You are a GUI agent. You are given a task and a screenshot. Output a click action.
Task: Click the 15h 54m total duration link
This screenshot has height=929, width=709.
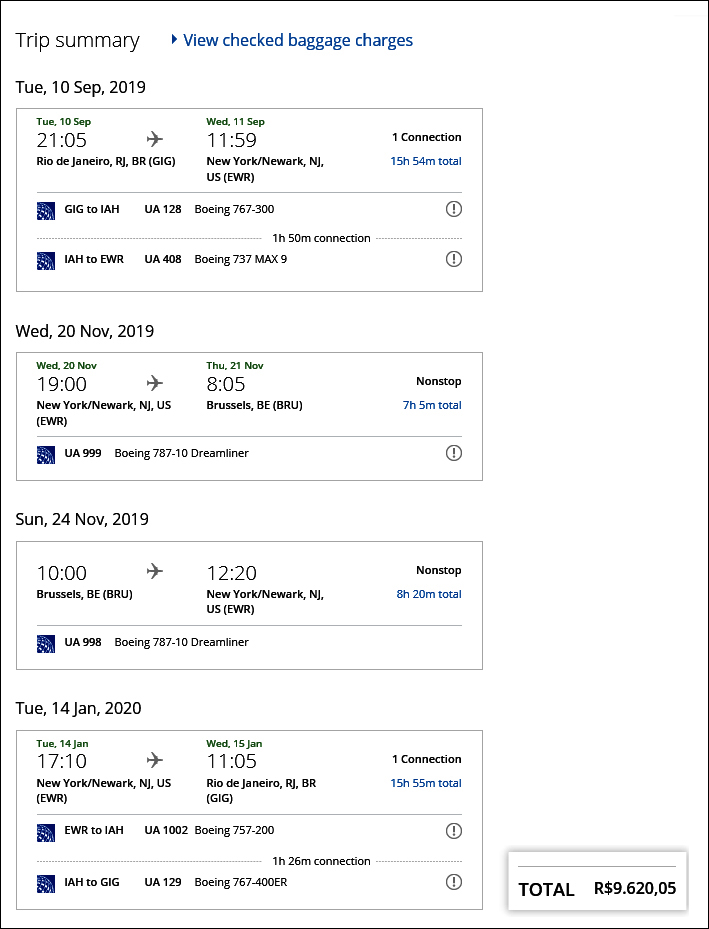(x=426, y=161)
